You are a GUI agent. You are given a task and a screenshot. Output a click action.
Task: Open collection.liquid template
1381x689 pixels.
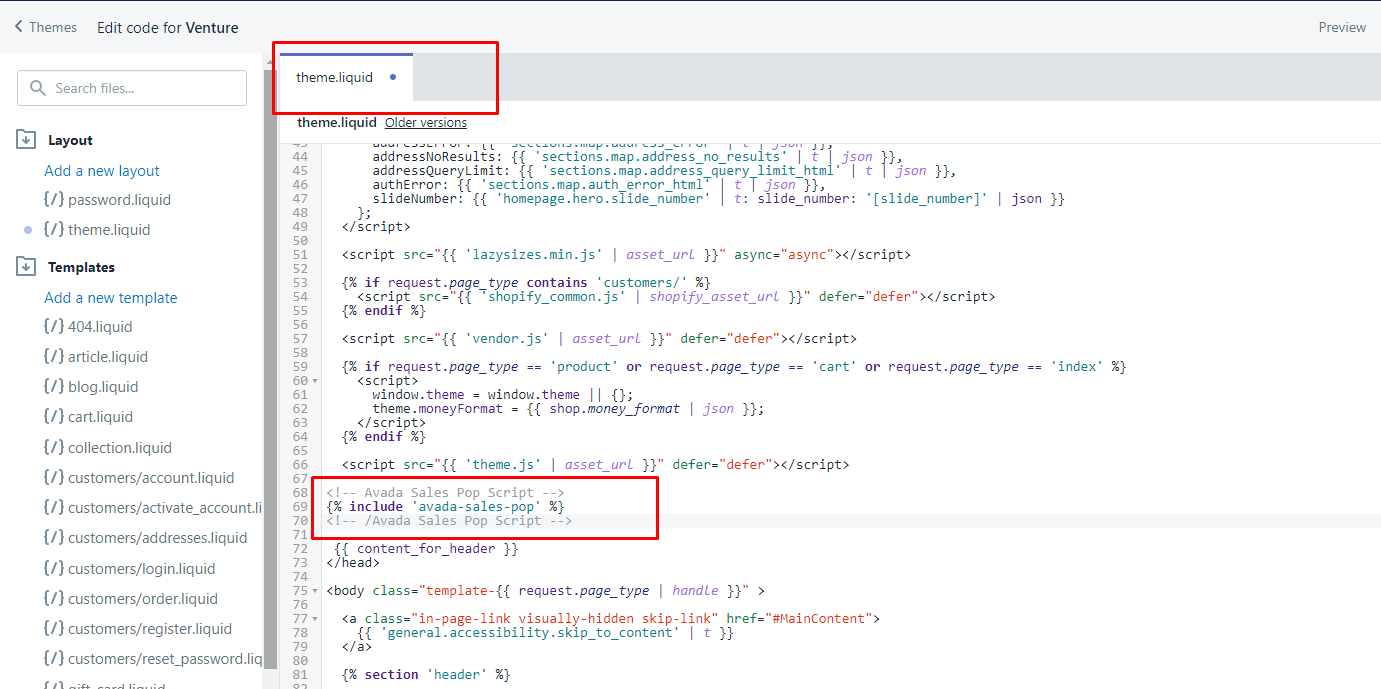click(120, 448)
